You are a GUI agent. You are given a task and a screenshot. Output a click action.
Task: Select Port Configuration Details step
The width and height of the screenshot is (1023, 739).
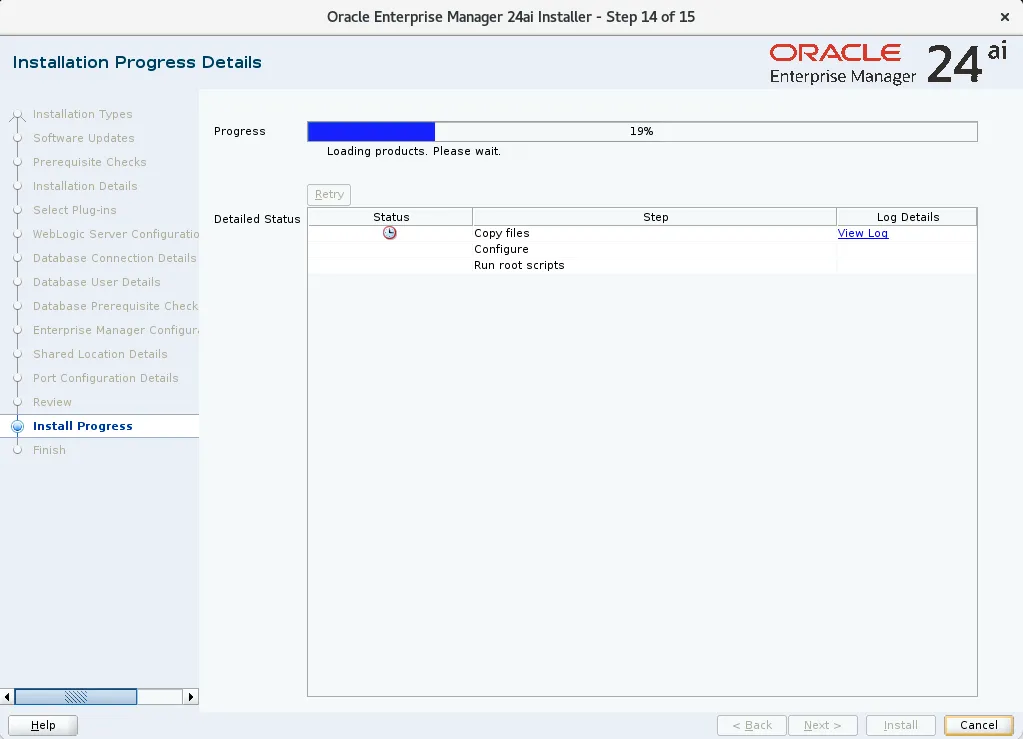coord(103,378)
